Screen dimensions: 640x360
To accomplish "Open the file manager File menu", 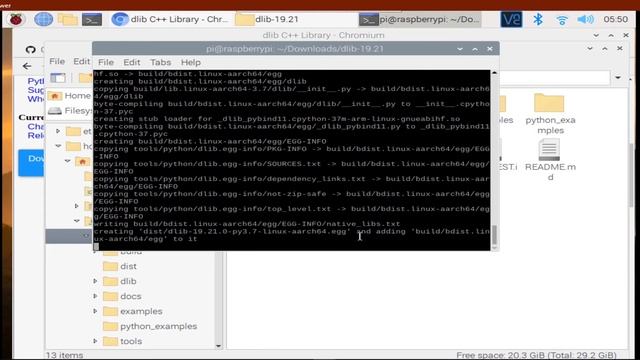I will (x=57, y=61).
